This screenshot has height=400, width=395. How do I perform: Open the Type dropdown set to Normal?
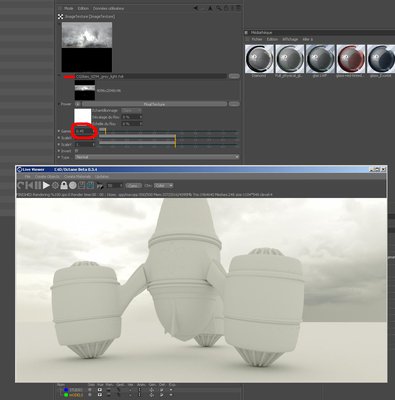click(x=157, y=157)
